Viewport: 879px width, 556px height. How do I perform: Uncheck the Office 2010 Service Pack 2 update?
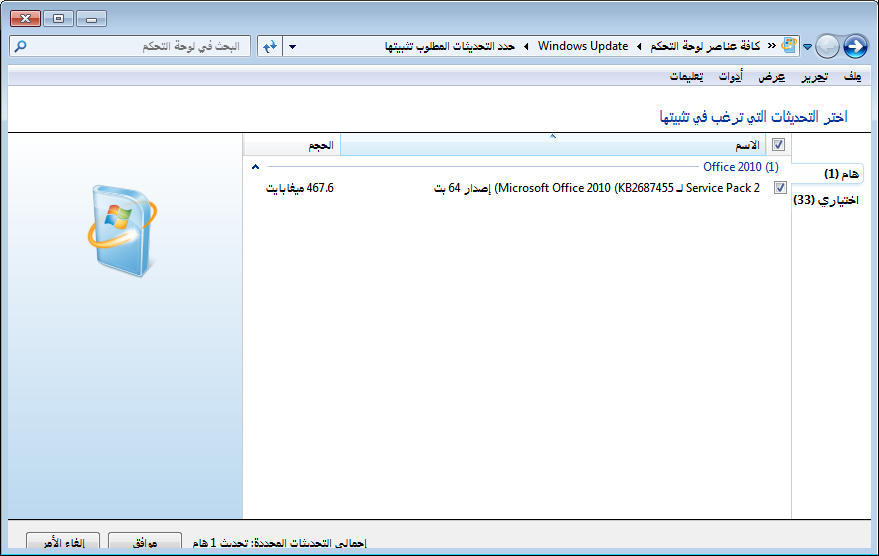pos(780,188)
